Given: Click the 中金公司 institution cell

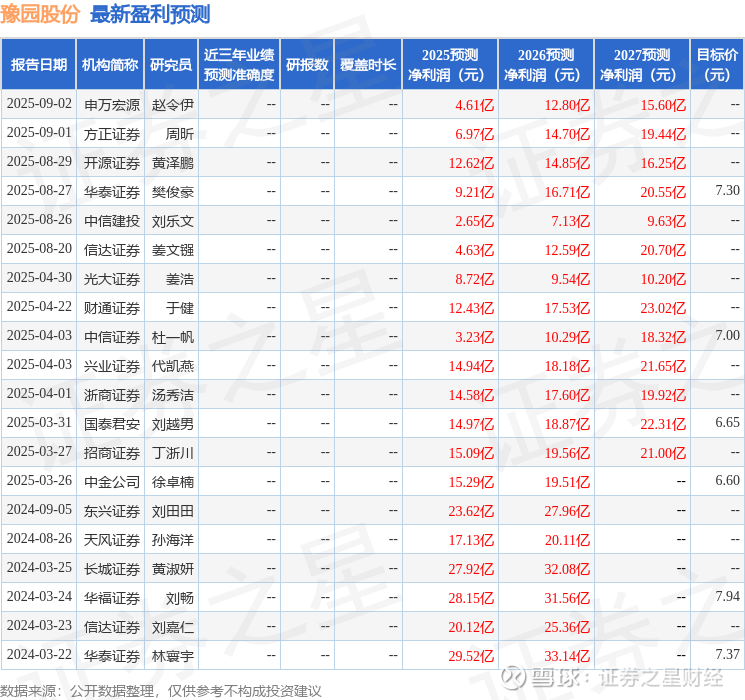Looking at the screenshot, I should click(x=112, y=482).
